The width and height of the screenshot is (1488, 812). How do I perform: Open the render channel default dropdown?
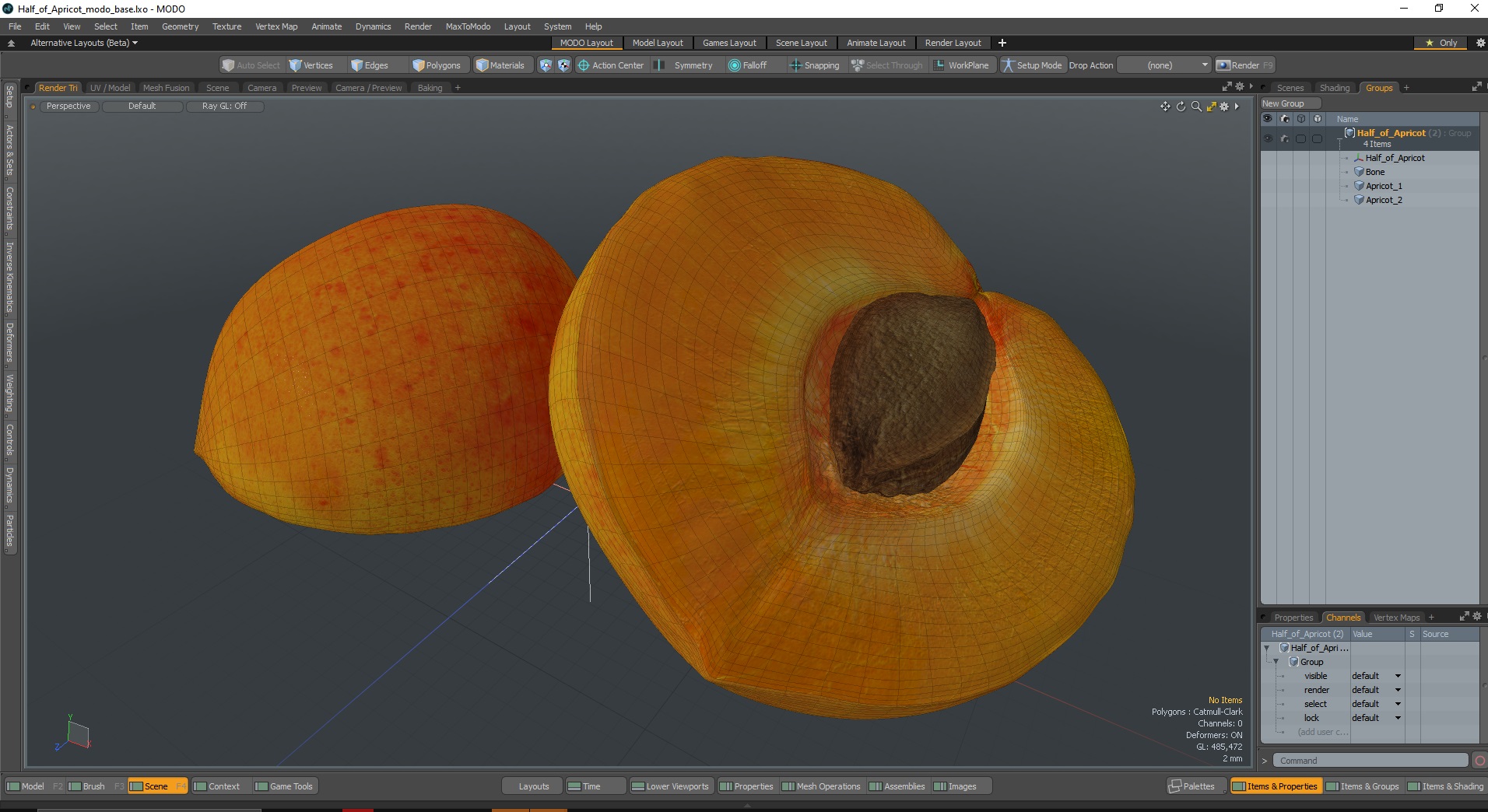1376,690
